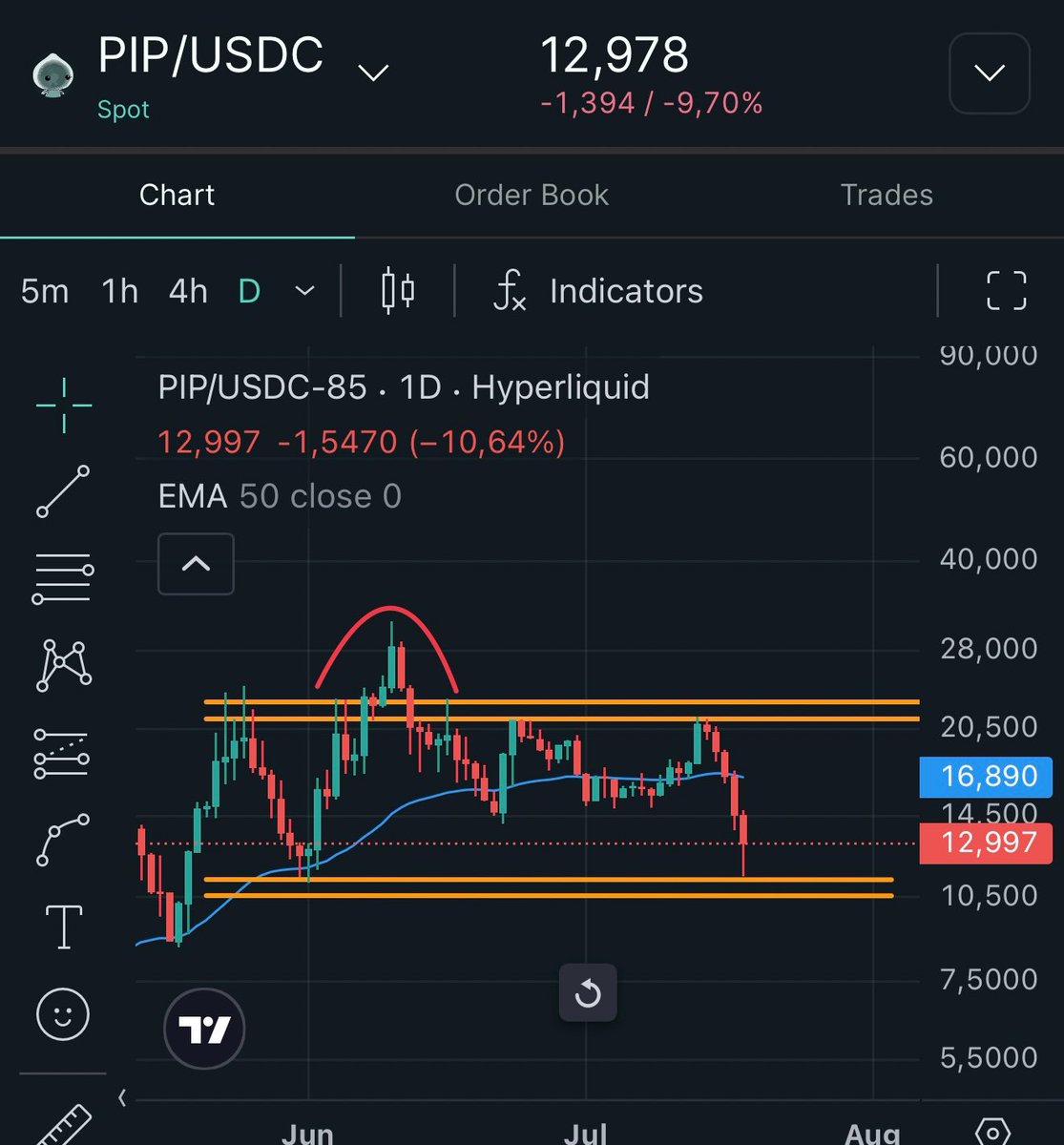Click the Jul date axis label
This screenshot has height=1145, width=1064.
tap(585, 1134)
